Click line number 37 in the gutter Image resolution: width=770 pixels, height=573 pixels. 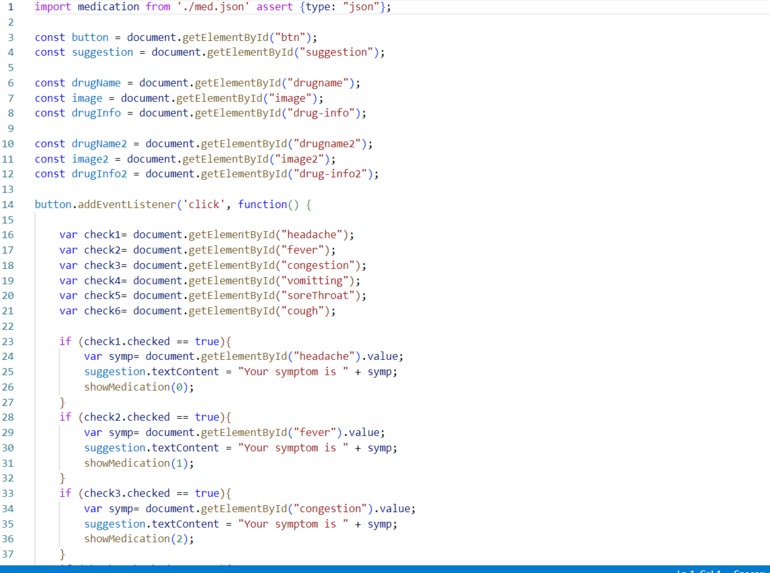8,554
